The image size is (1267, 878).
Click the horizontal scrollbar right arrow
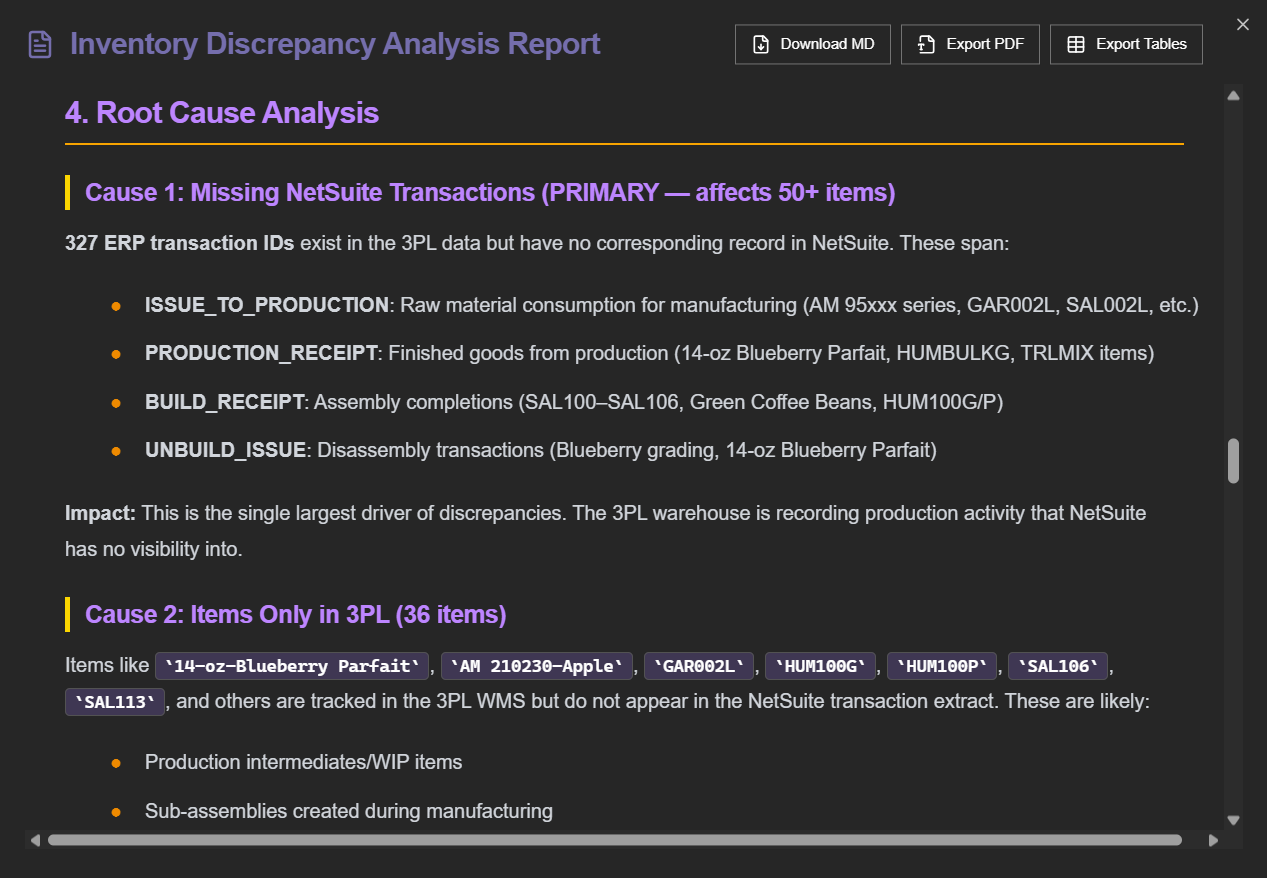[1214, 840]
